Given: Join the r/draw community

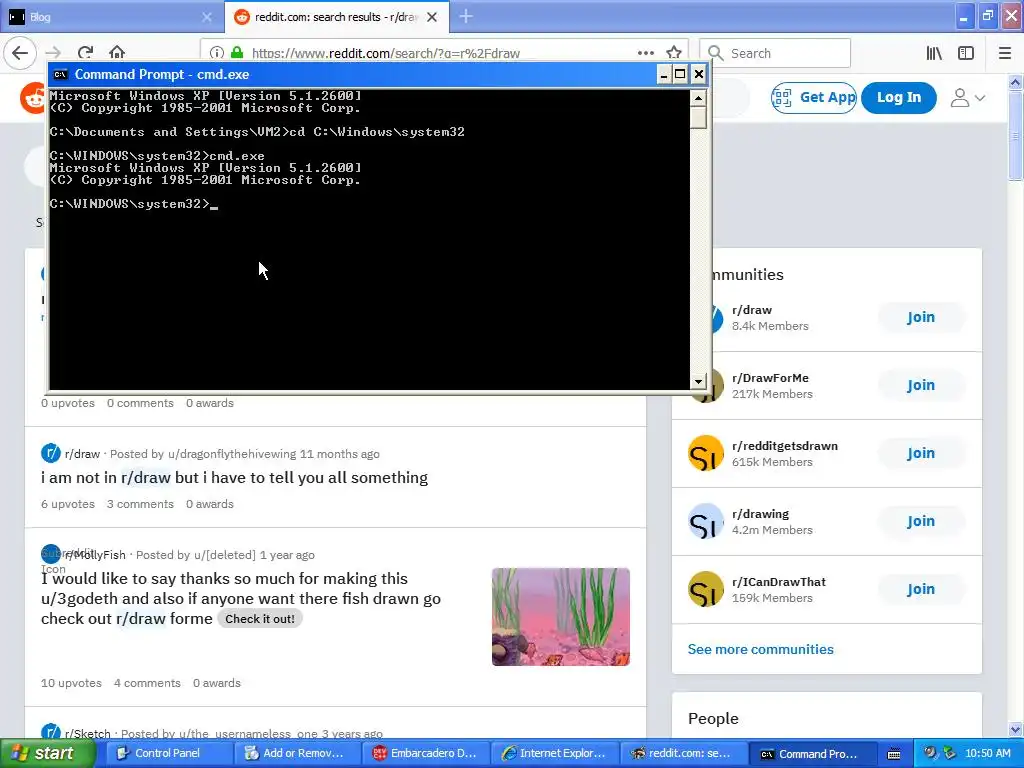Looking at the screenshot, I should (x=921, y=317).
